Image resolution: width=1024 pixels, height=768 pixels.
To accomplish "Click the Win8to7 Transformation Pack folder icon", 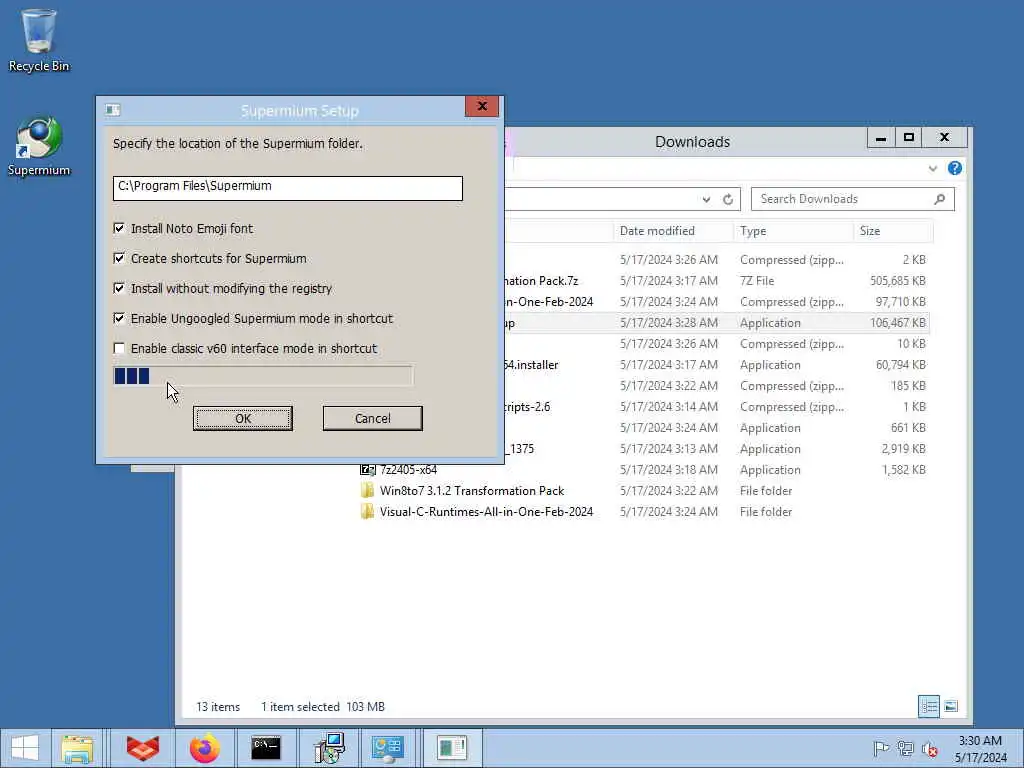I will tap(368, 490).
